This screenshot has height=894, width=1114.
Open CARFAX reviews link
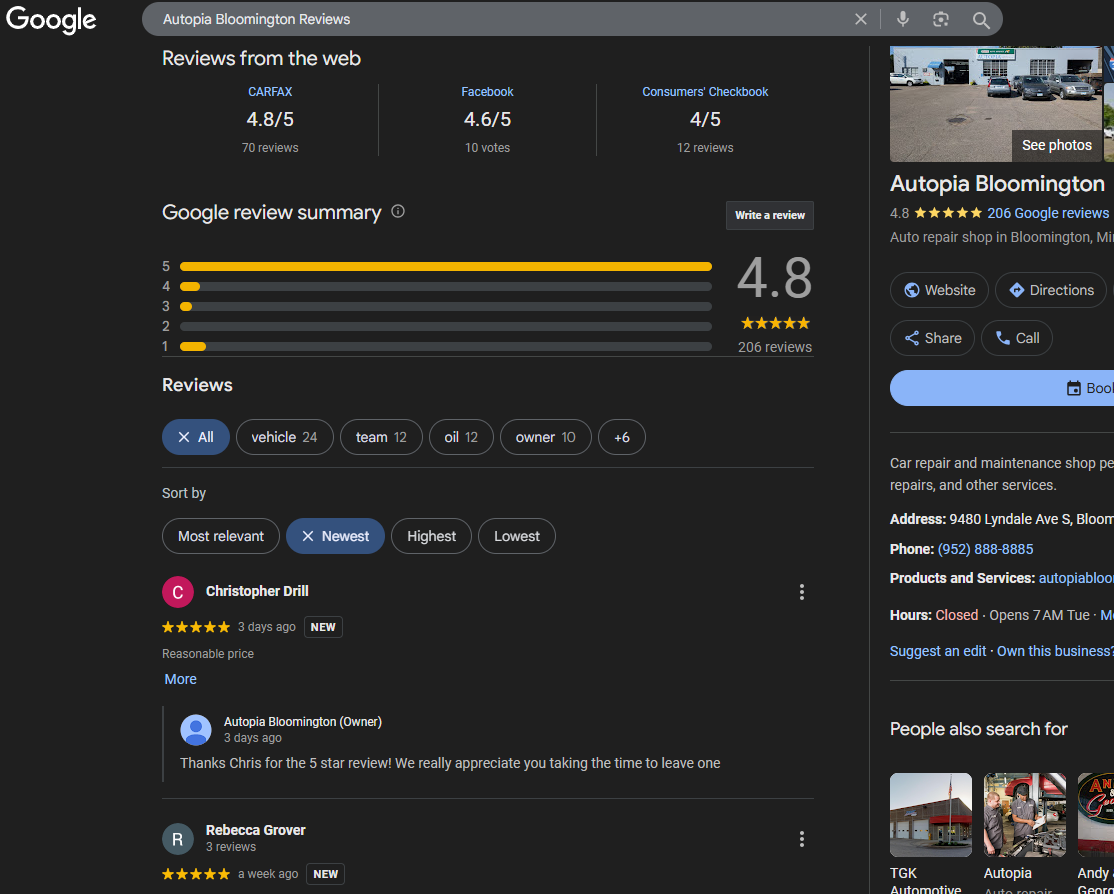click(270, 92)
